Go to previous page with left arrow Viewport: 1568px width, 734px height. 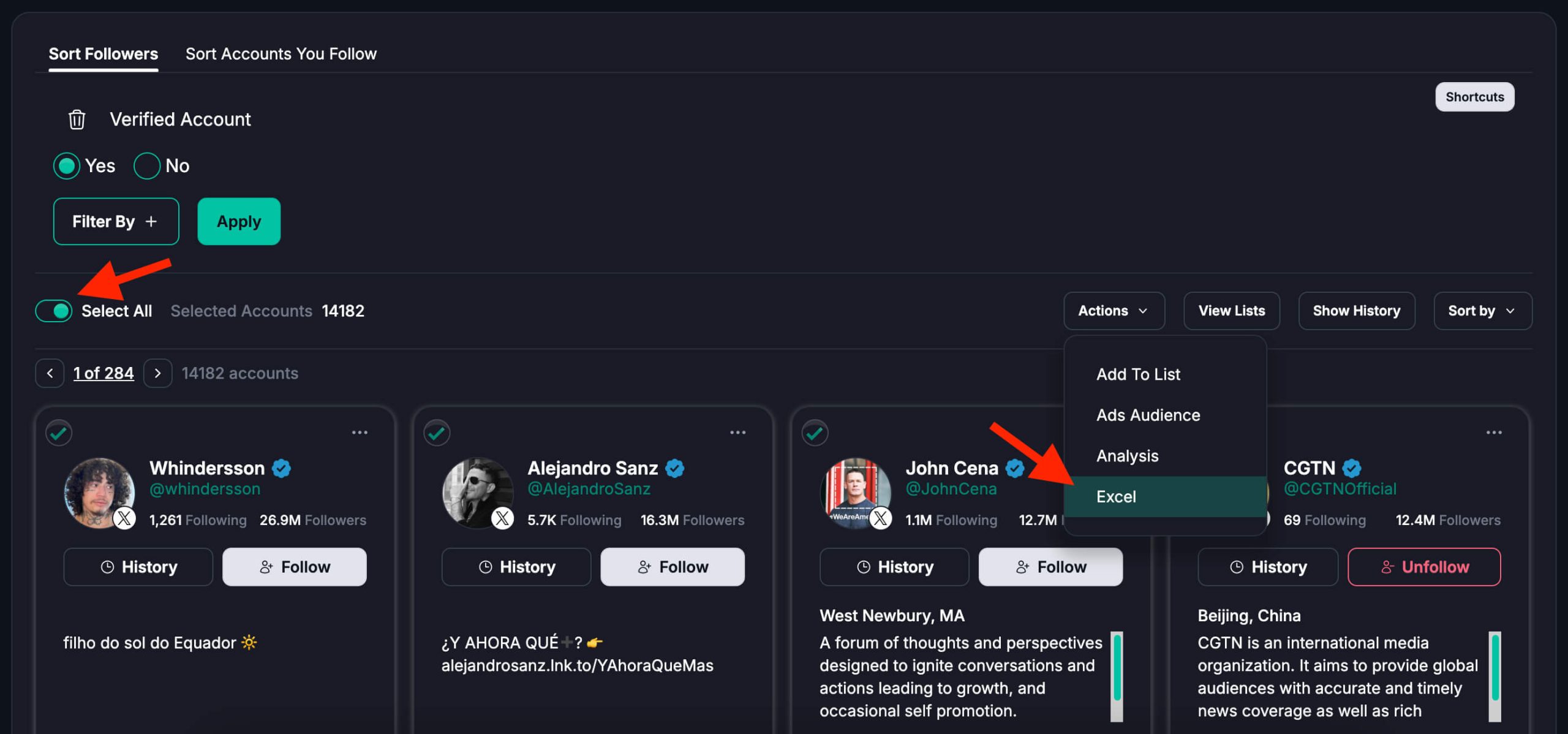[50, 373]
